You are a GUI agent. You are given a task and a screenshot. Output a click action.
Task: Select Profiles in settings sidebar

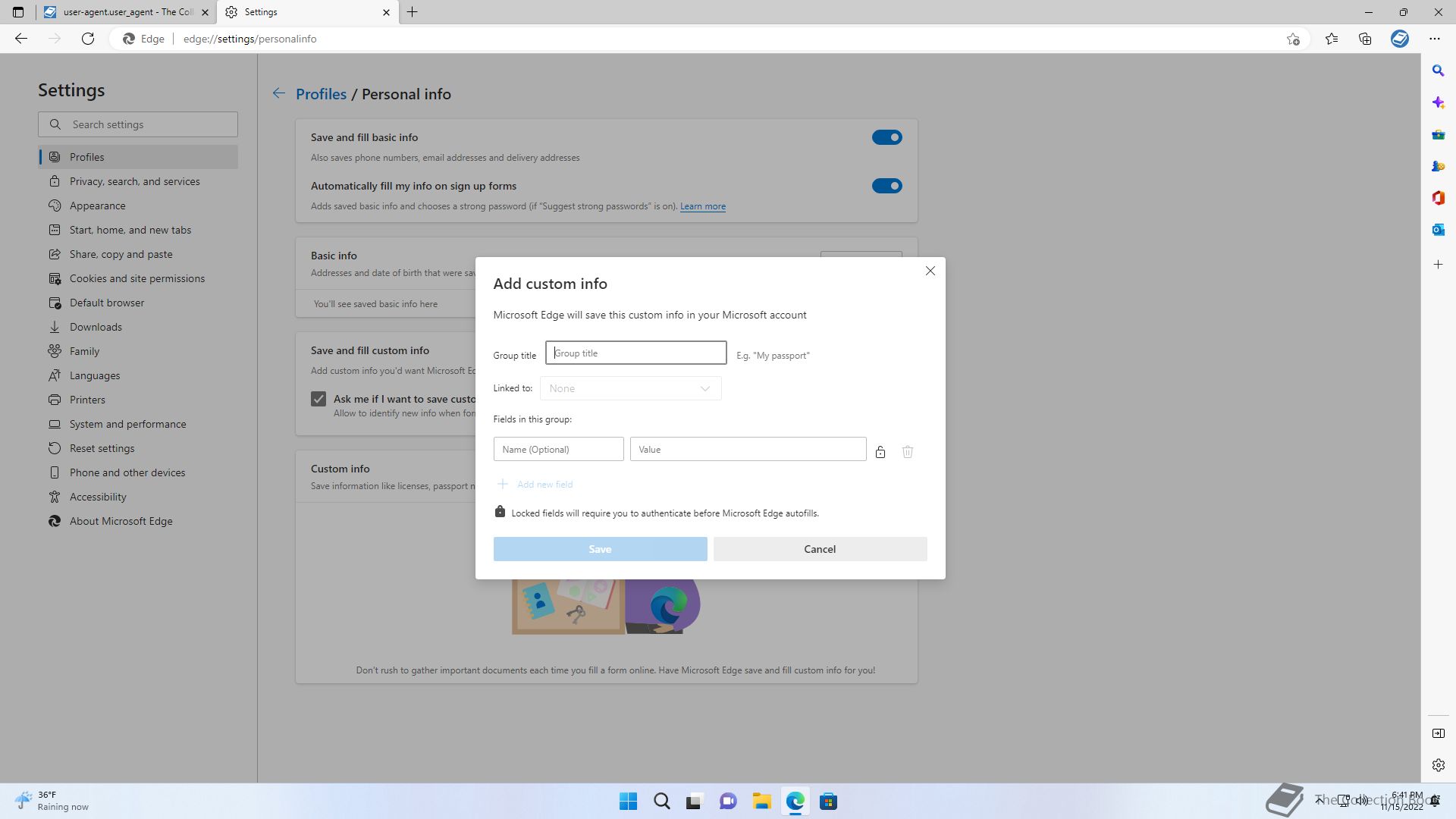point(138,157)
